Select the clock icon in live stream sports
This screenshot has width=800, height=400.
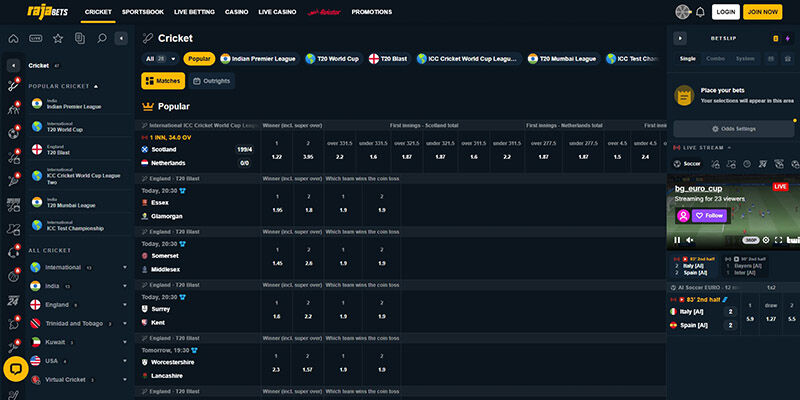tap(747, 164)
